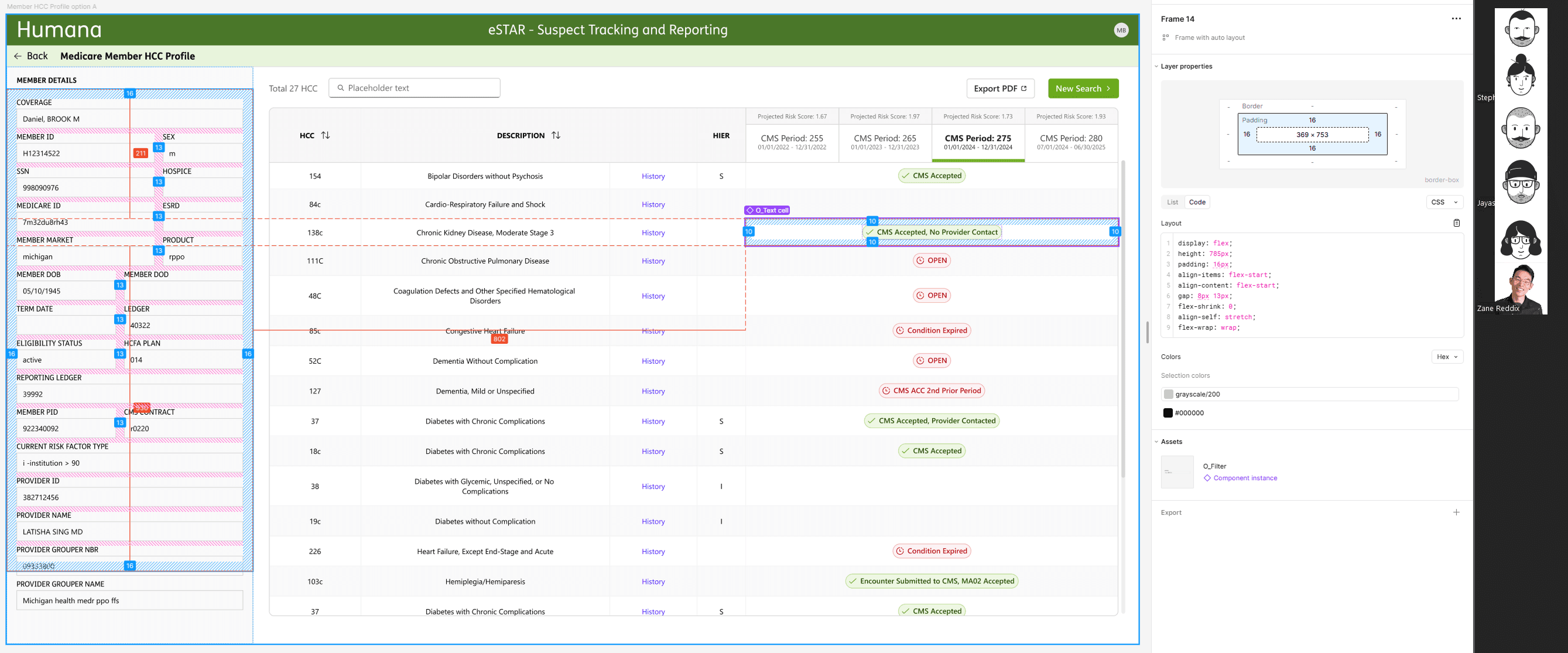Sort by the HCC column arrows
Viewport: 1568px width, 653px height.
[x=326, y=135]
